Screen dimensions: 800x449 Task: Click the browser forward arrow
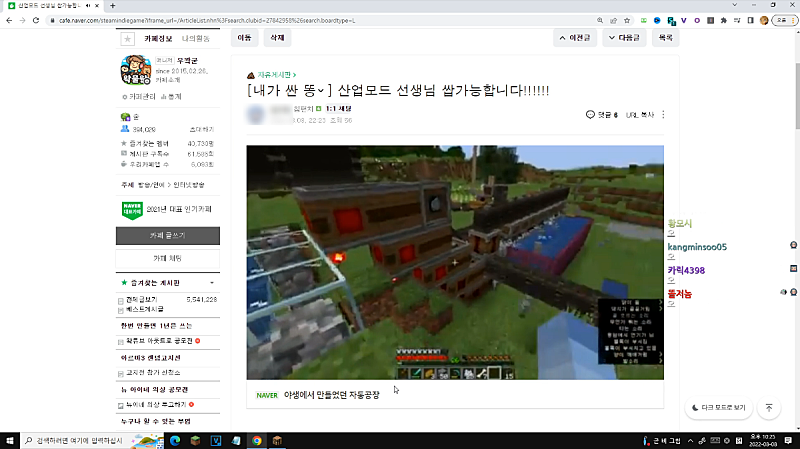(22, 20)
